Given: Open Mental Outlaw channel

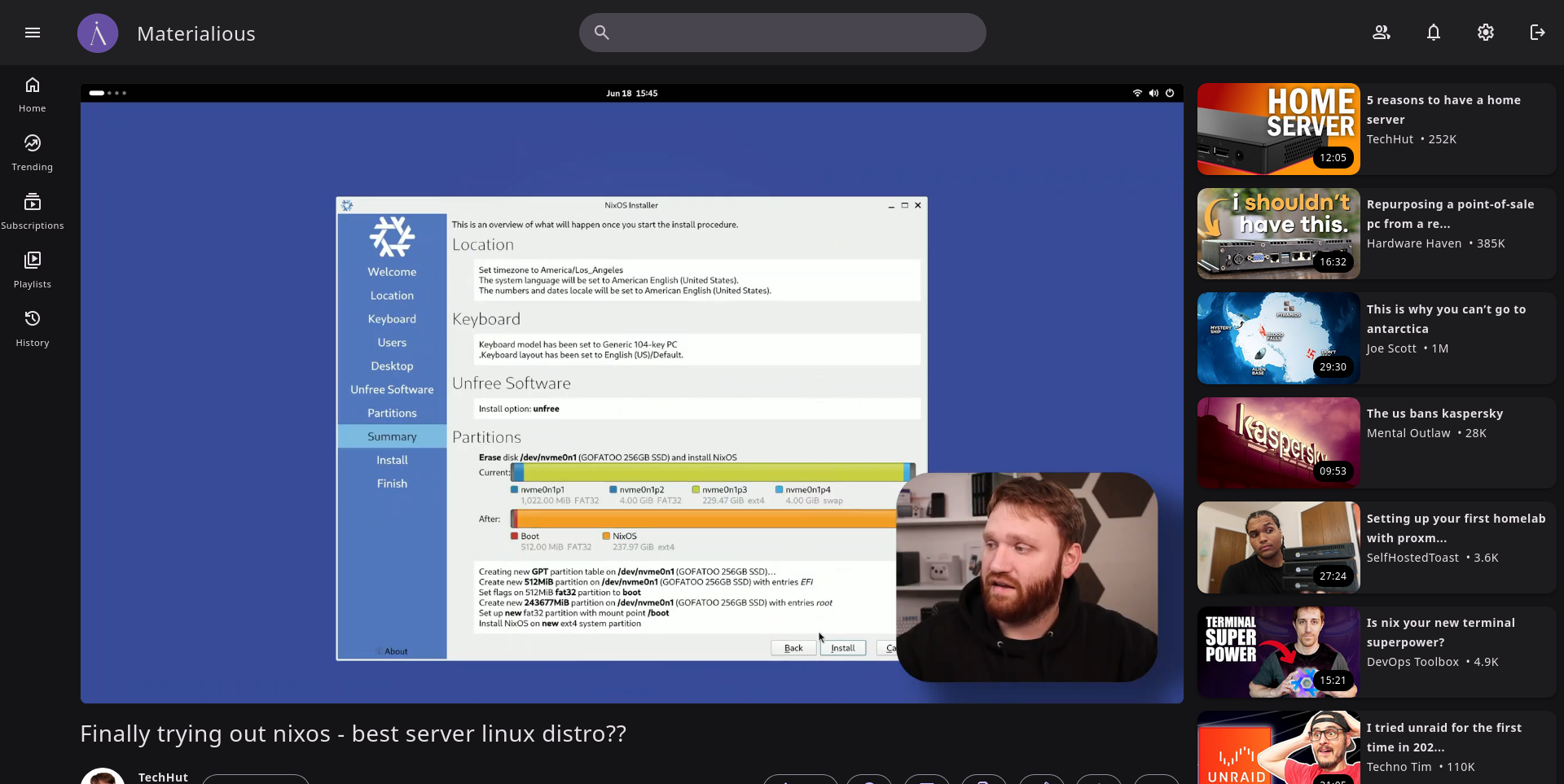Looking at the screenshot, I should [x=1408, y=433].
